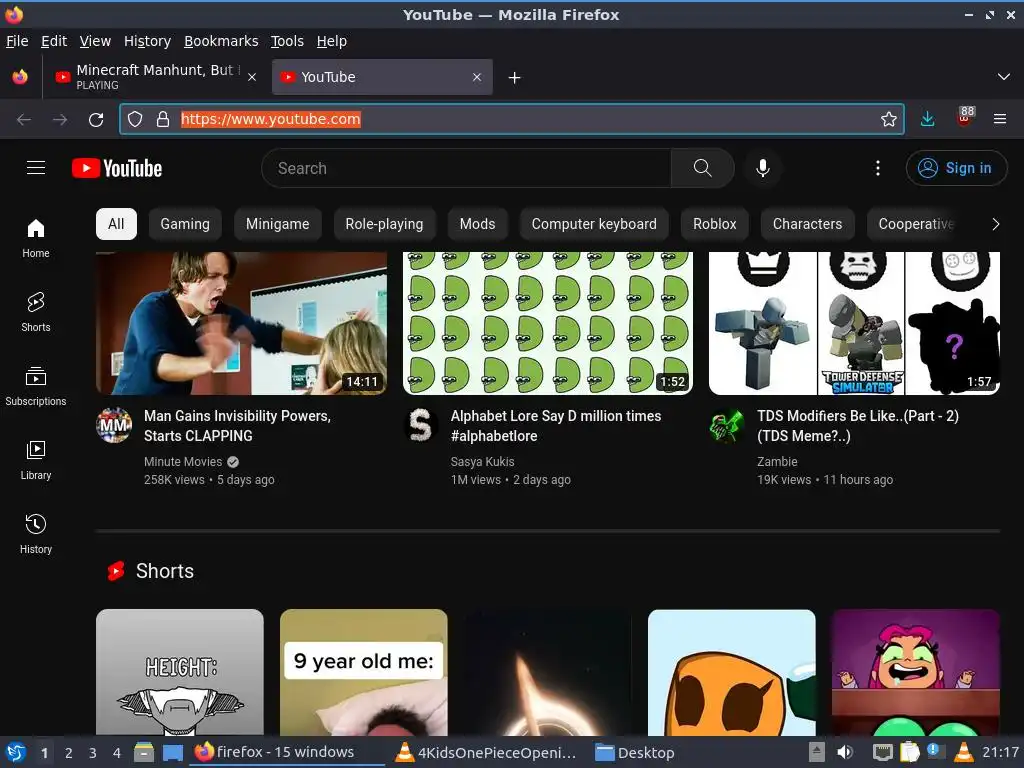Open the Tools menu
The width and height of the screenshot is (1024, 768).
287,41
